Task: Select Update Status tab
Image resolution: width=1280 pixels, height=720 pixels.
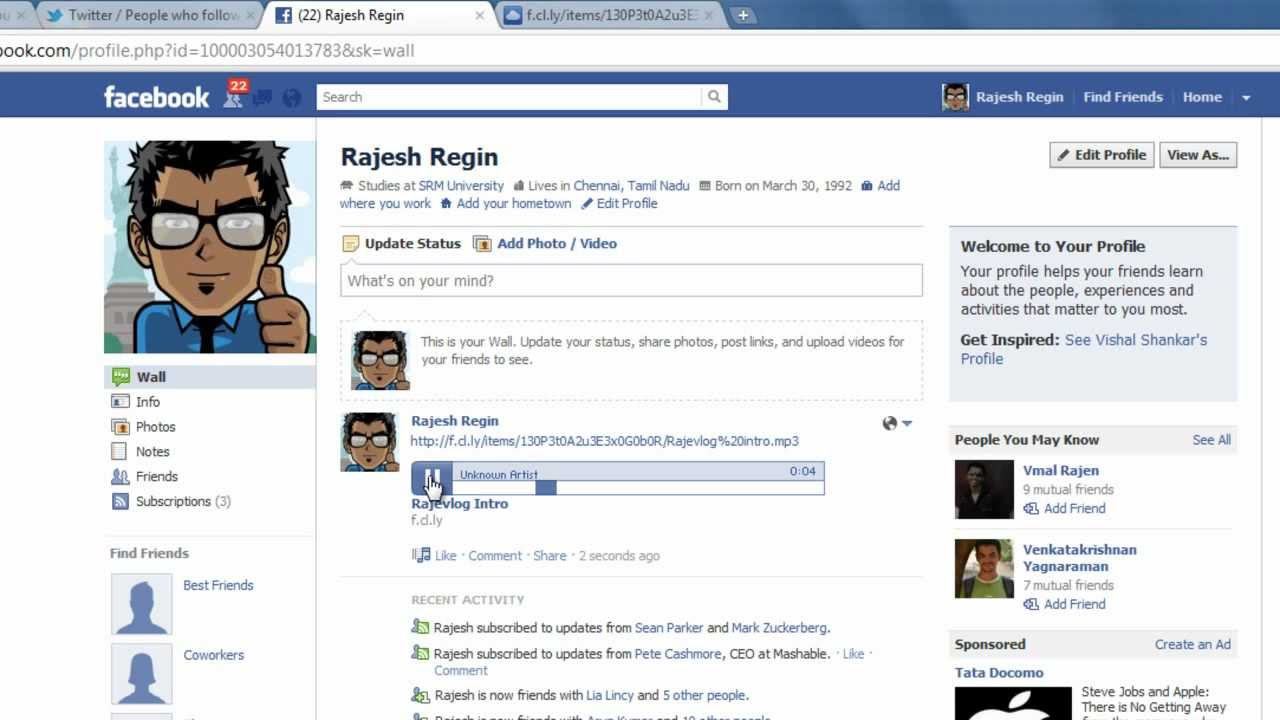Action: [x=402, y=244]
